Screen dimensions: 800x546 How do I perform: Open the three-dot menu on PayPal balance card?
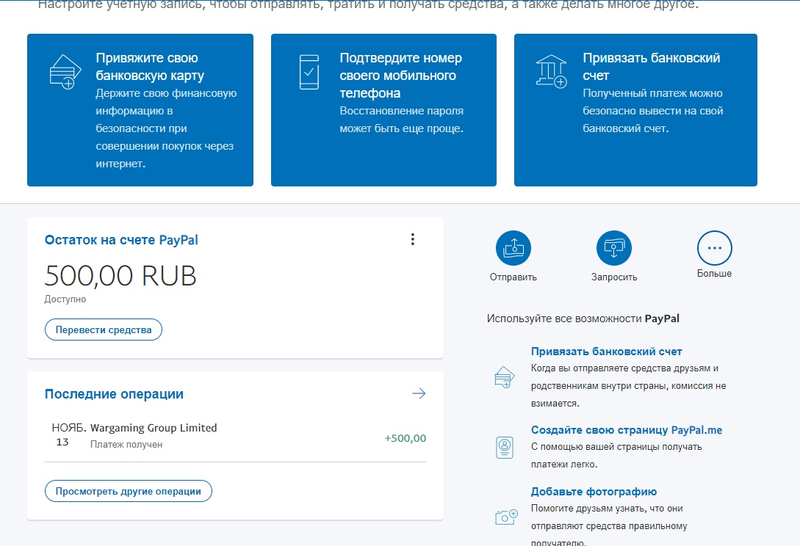click(413, 239)
